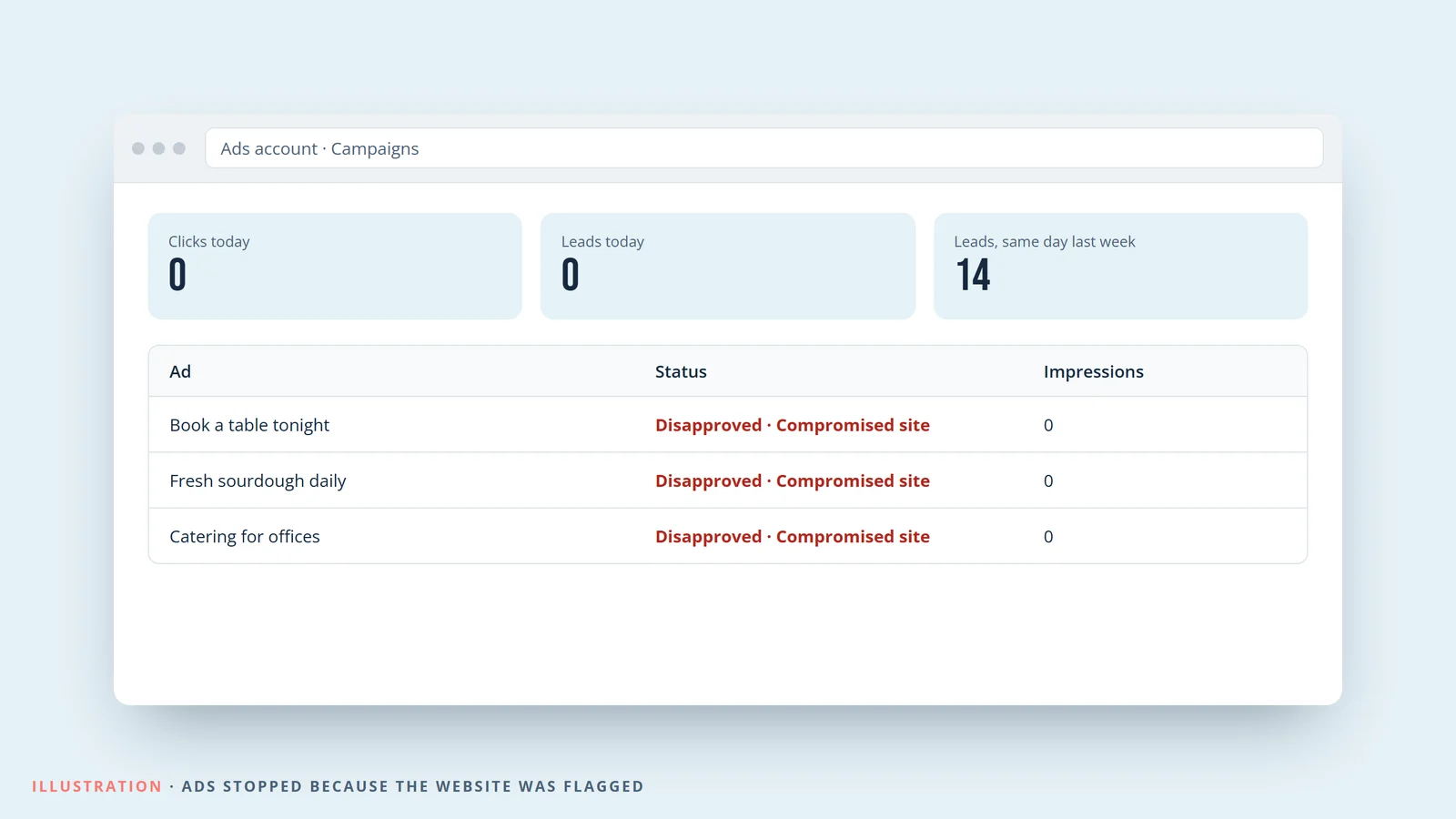Select the Leads, same day last week card
The height and width of the screenshot is (819, 1456).
(1120, 266)
